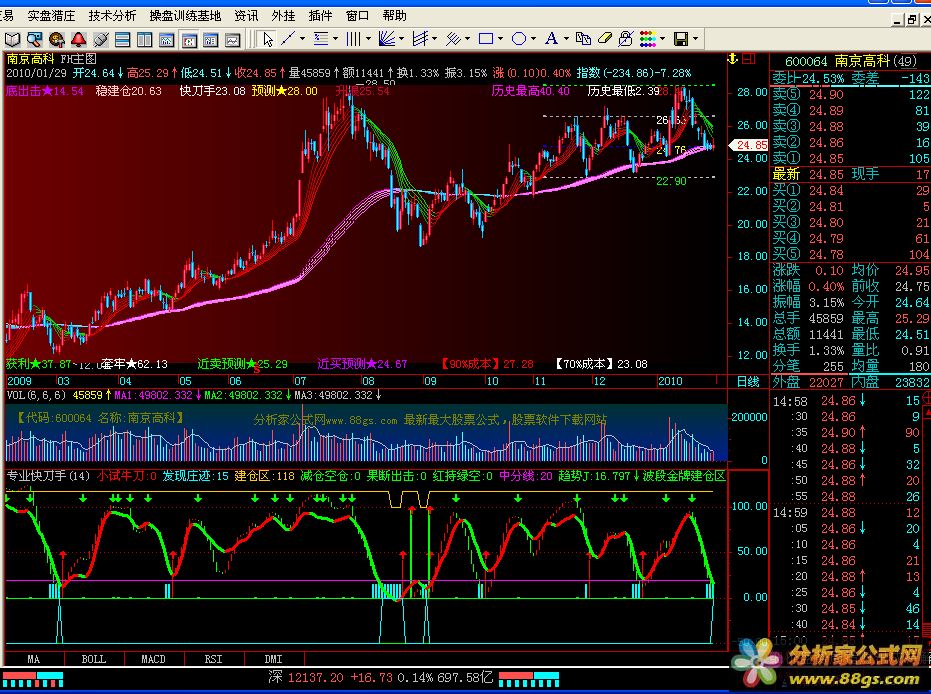Click the text annotation 'A' tool
The height and width of the screenshot is (694, 931).
551,39
